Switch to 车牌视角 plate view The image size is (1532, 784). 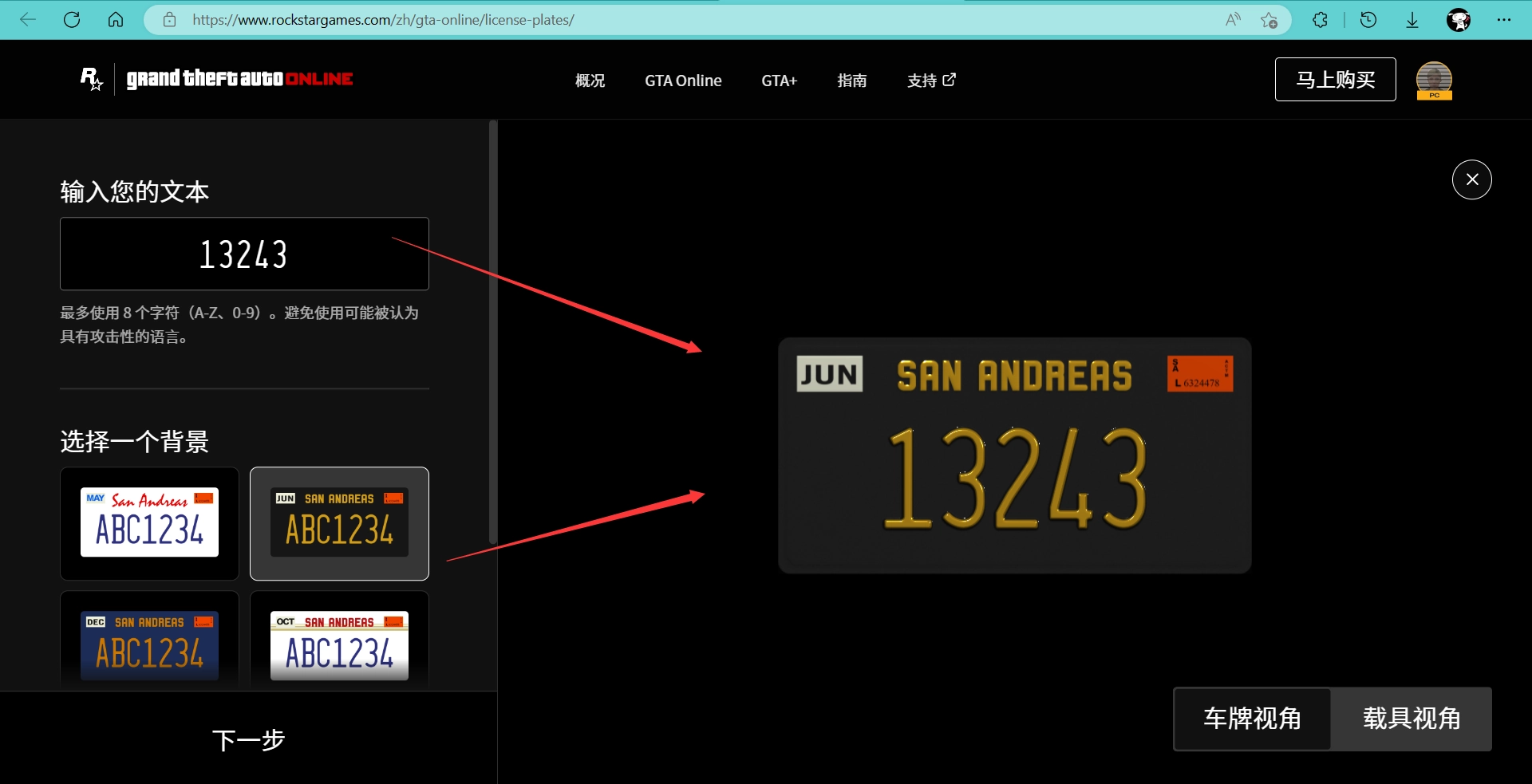pos(1252,719)
